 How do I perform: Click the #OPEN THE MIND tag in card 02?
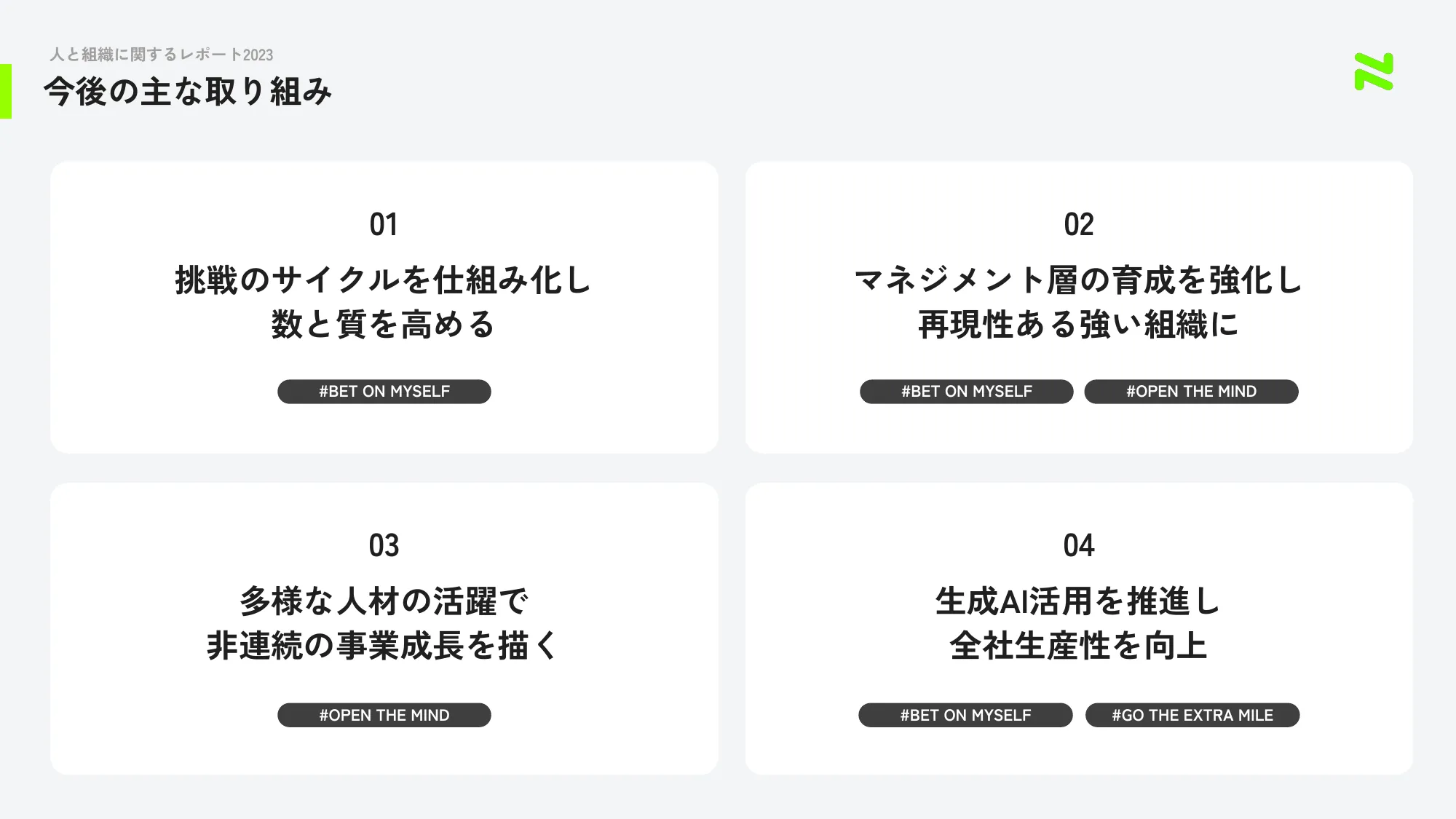1192,392
